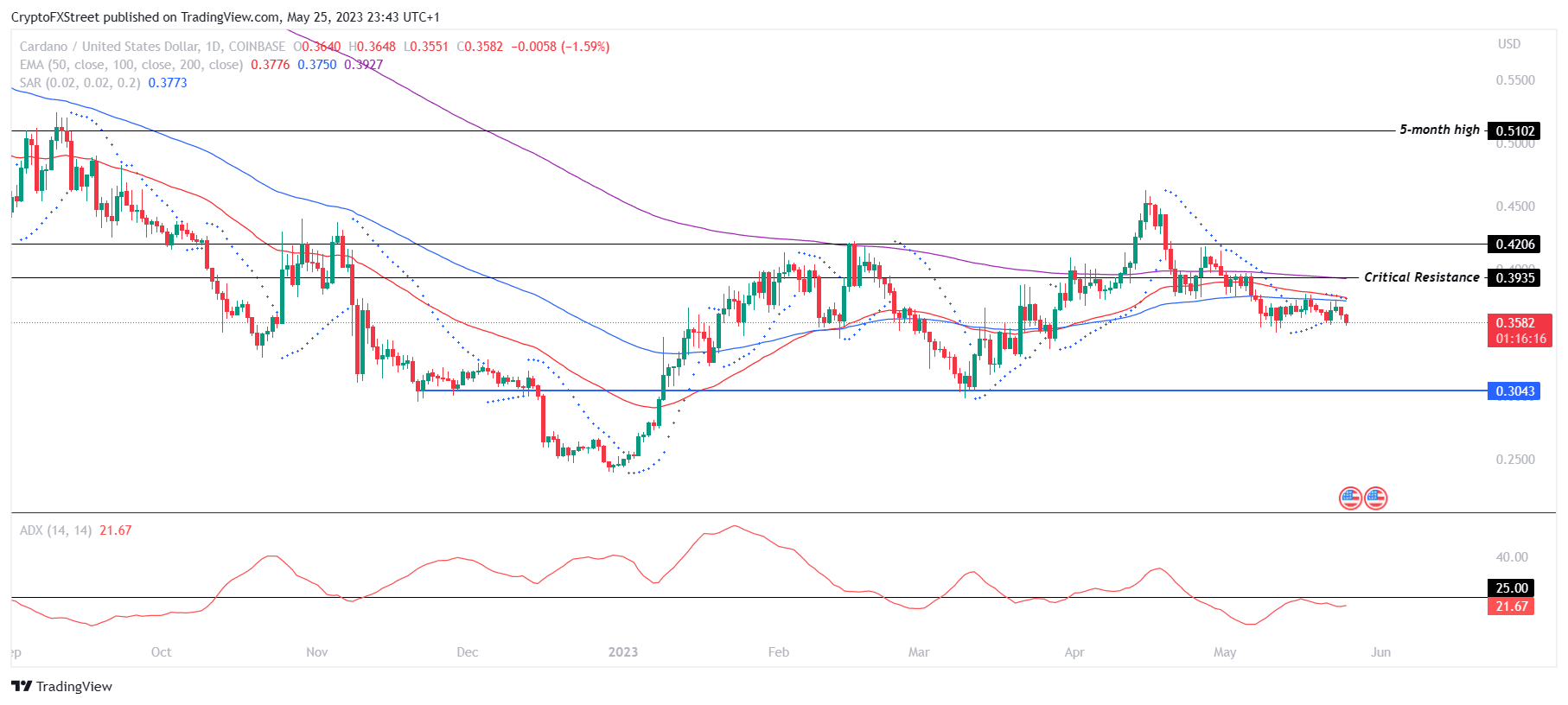Click the 0.5500 price axis tick

pos(1515,80)
